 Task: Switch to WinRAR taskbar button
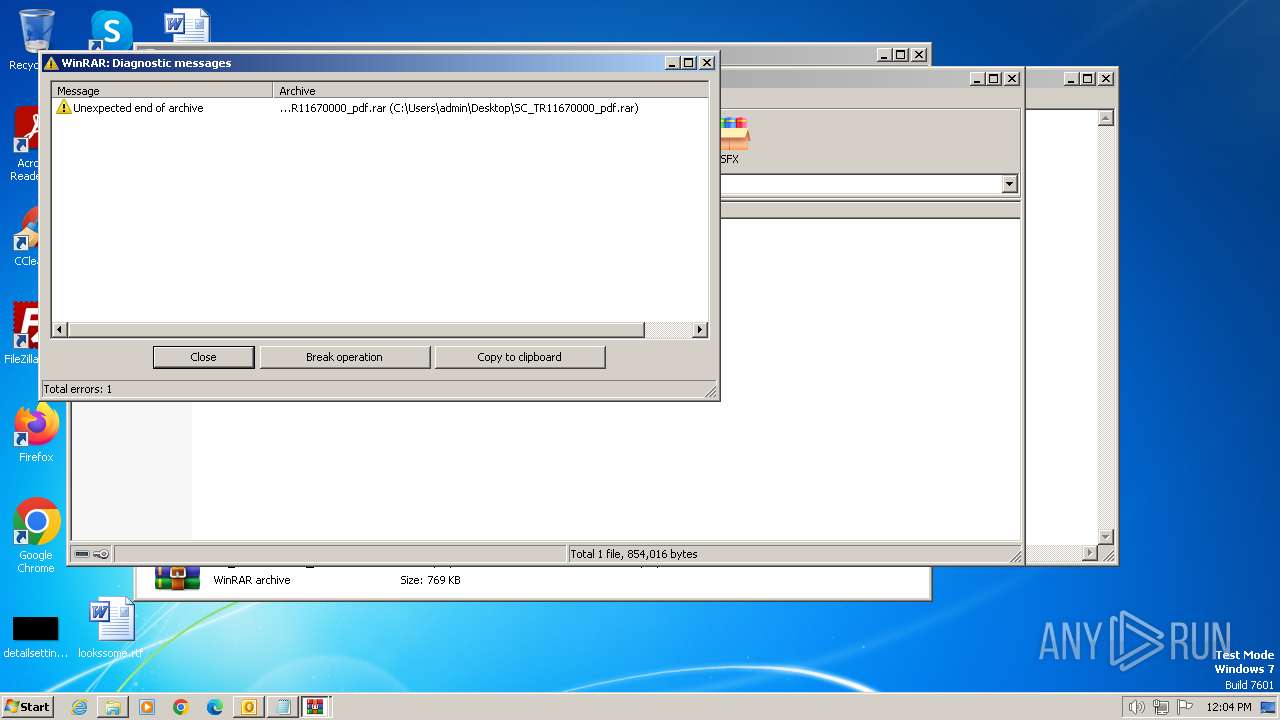tap(316, 707)
